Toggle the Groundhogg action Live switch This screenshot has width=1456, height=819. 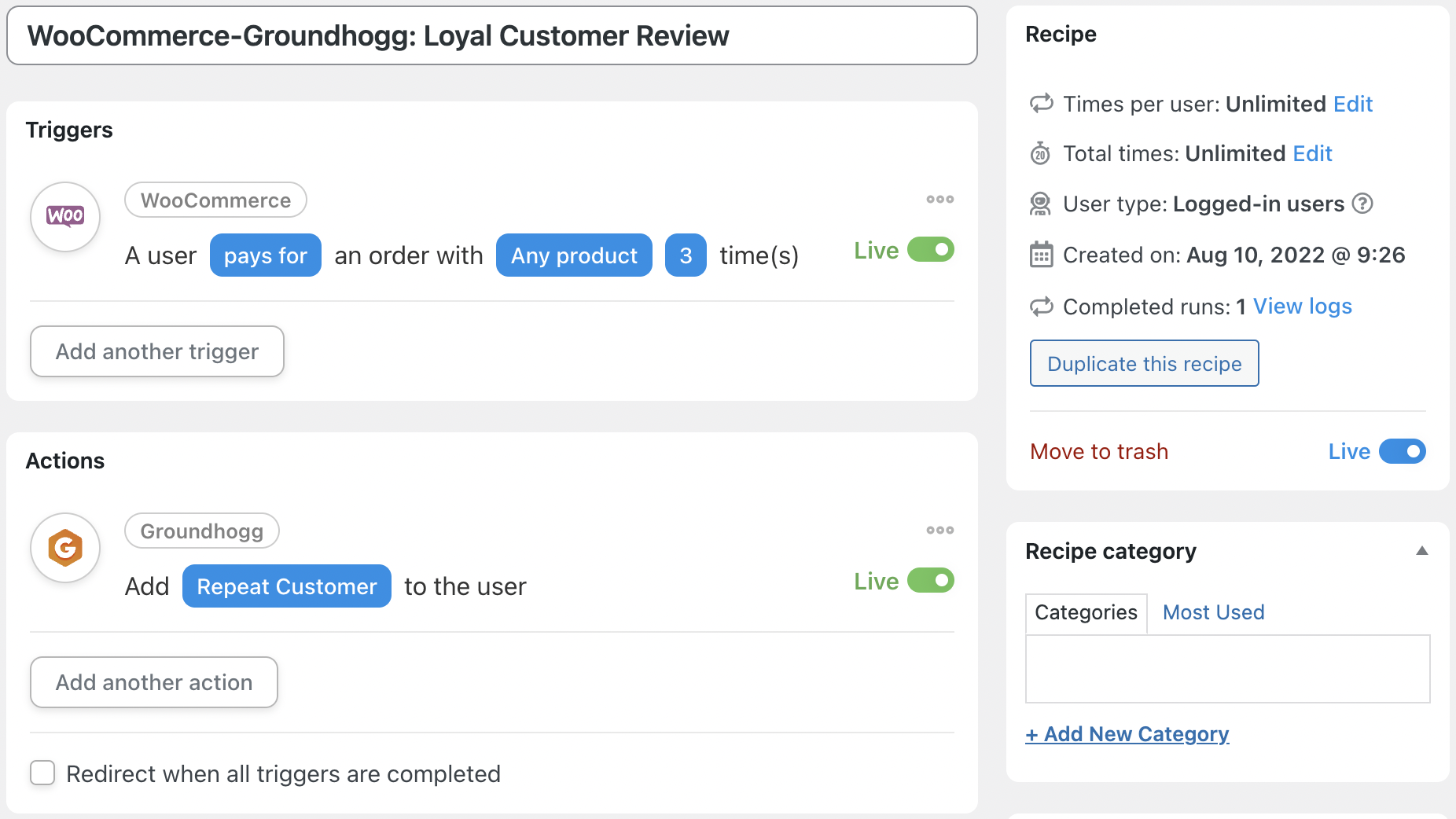point(931,581)
